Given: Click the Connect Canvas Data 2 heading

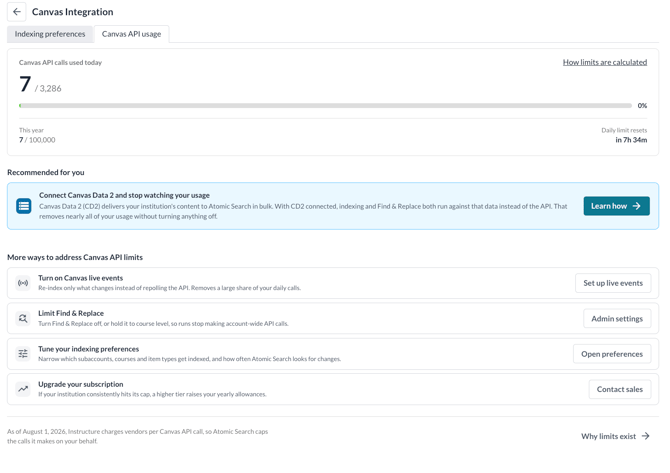Looking at the screenshot, I should [124, 195].
